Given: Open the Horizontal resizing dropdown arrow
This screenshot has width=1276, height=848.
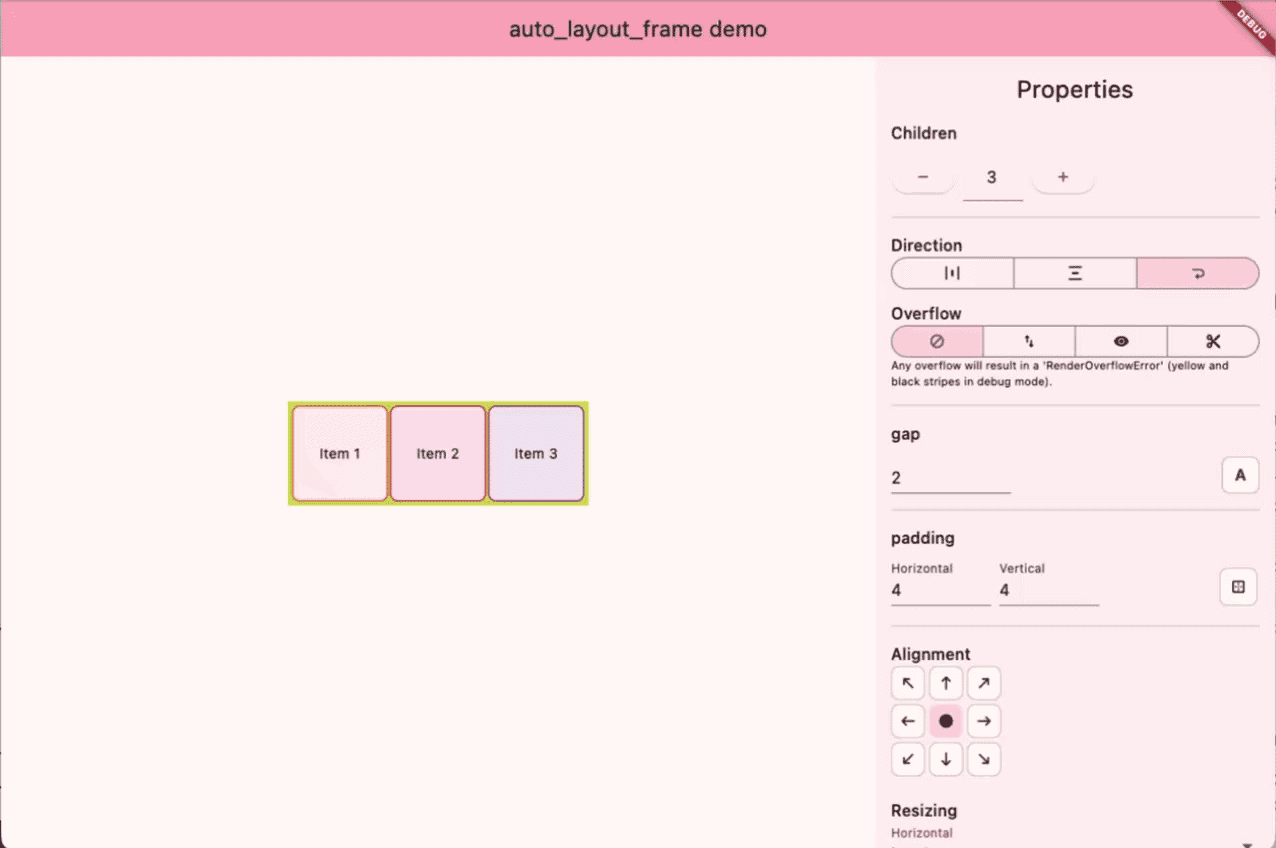Looking at the screenshot, I should click(x=1246, y=844).
